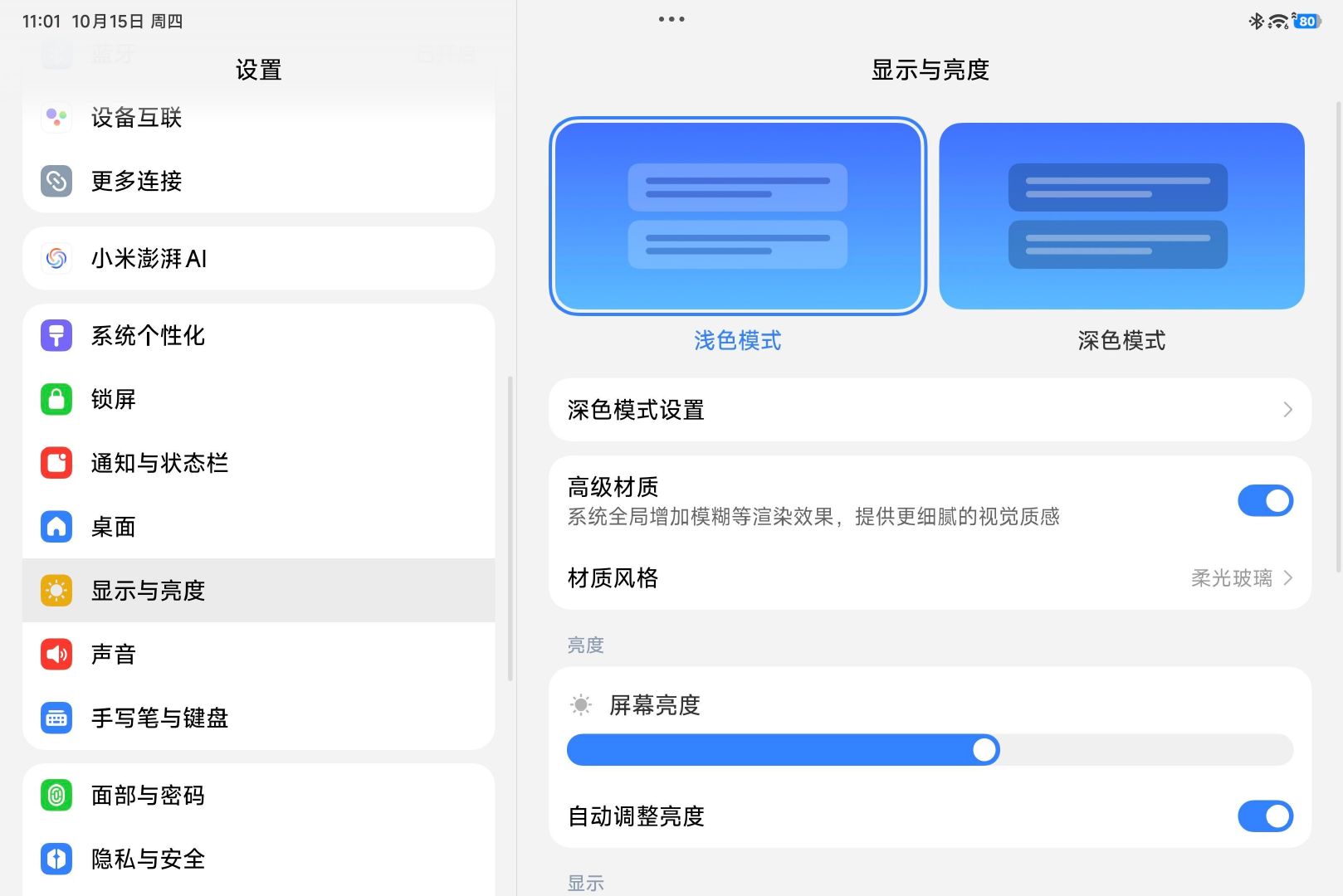The height and width of the screenshot is (896, 1343).
Task: Tap the 更多连接 link icon
Action: (x=56, y=181)
